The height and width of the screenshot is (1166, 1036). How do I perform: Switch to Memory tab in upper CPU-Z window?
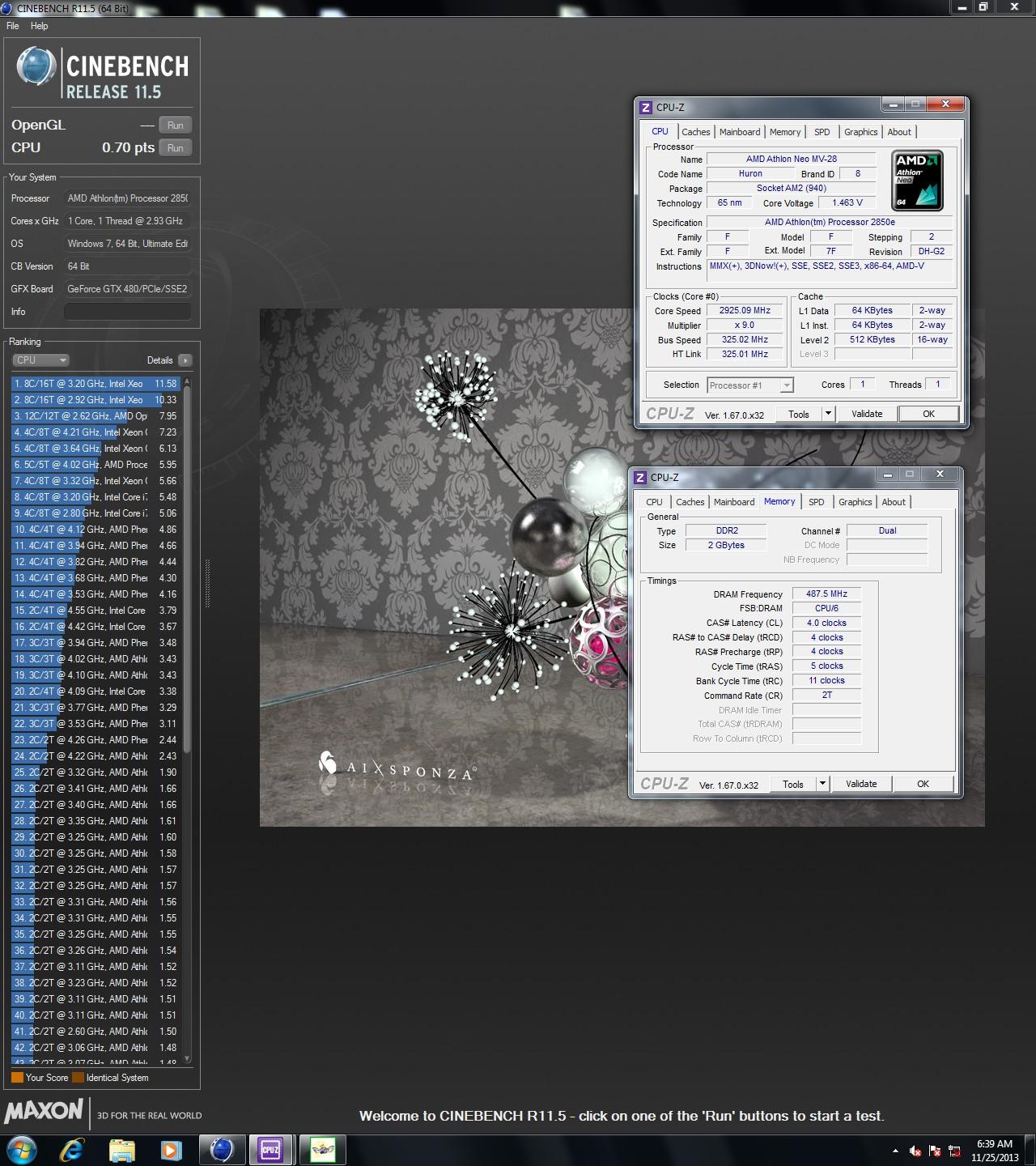pos(785,132)
